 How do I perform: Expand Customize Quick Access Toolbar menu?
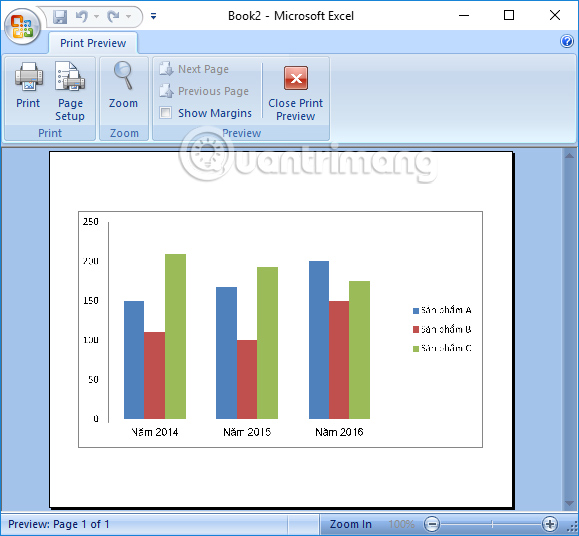tap(154, 16)
